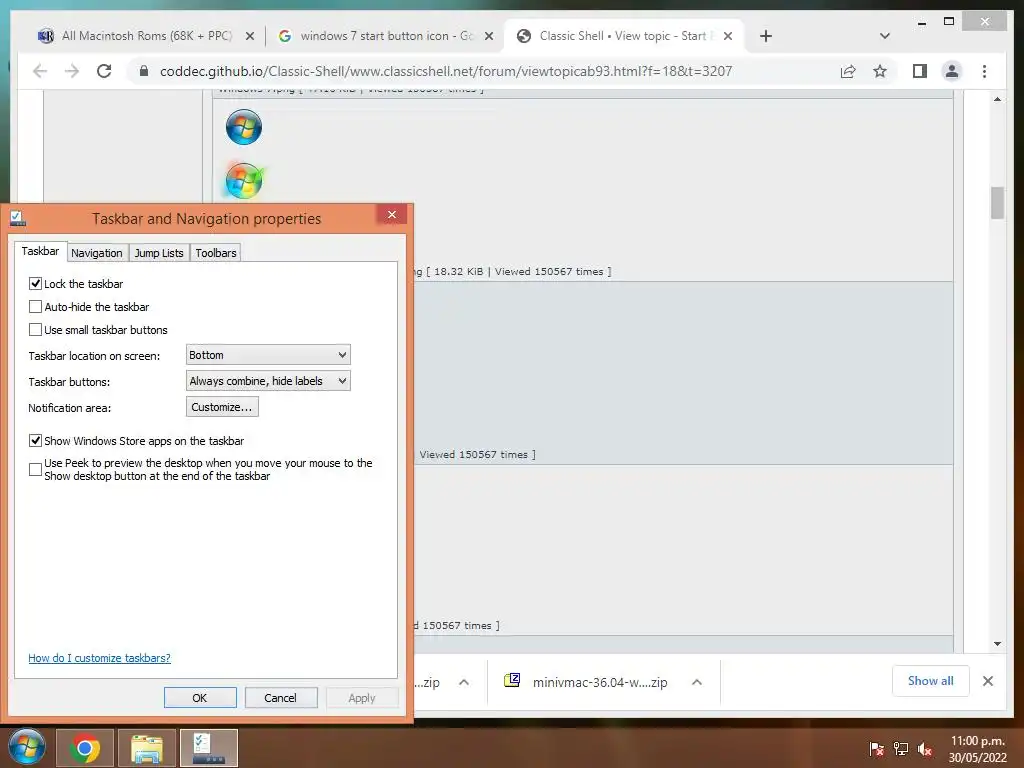The height and width of the screenshot is (768, 1024).
Task: Click Cancel in Taskbar properties dialog
Action: click(x=281, y=697)
